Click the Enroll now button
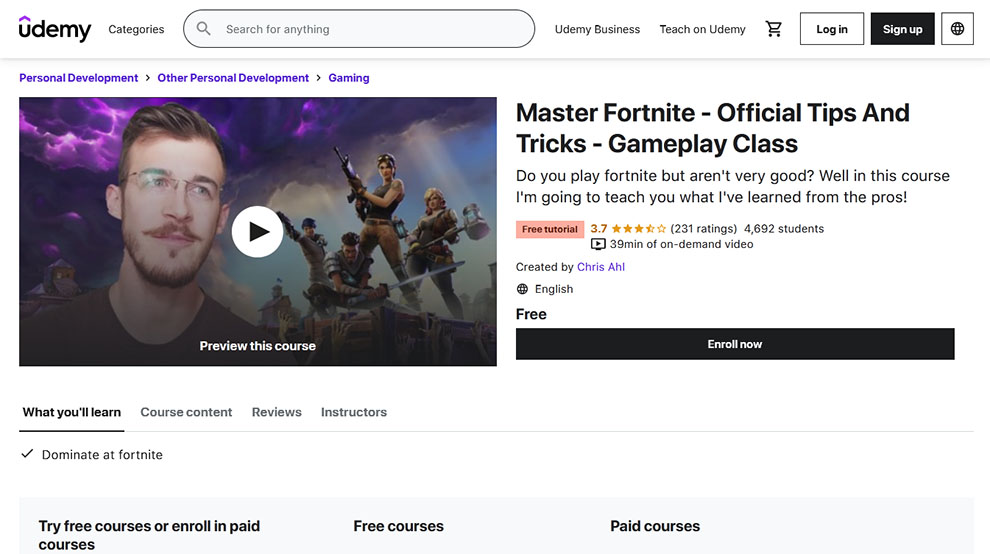This screenshot has width=990, height=554. (x=735, y=344)
